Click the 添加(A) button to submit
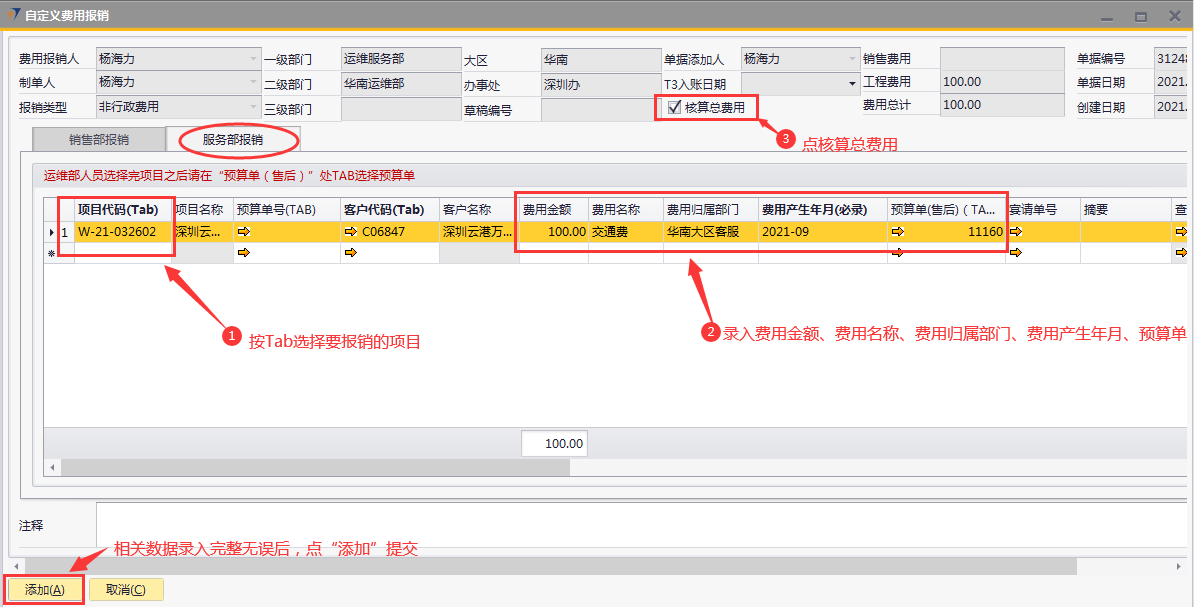Screen dimensions: 1194x607 (x=45, y=590)
